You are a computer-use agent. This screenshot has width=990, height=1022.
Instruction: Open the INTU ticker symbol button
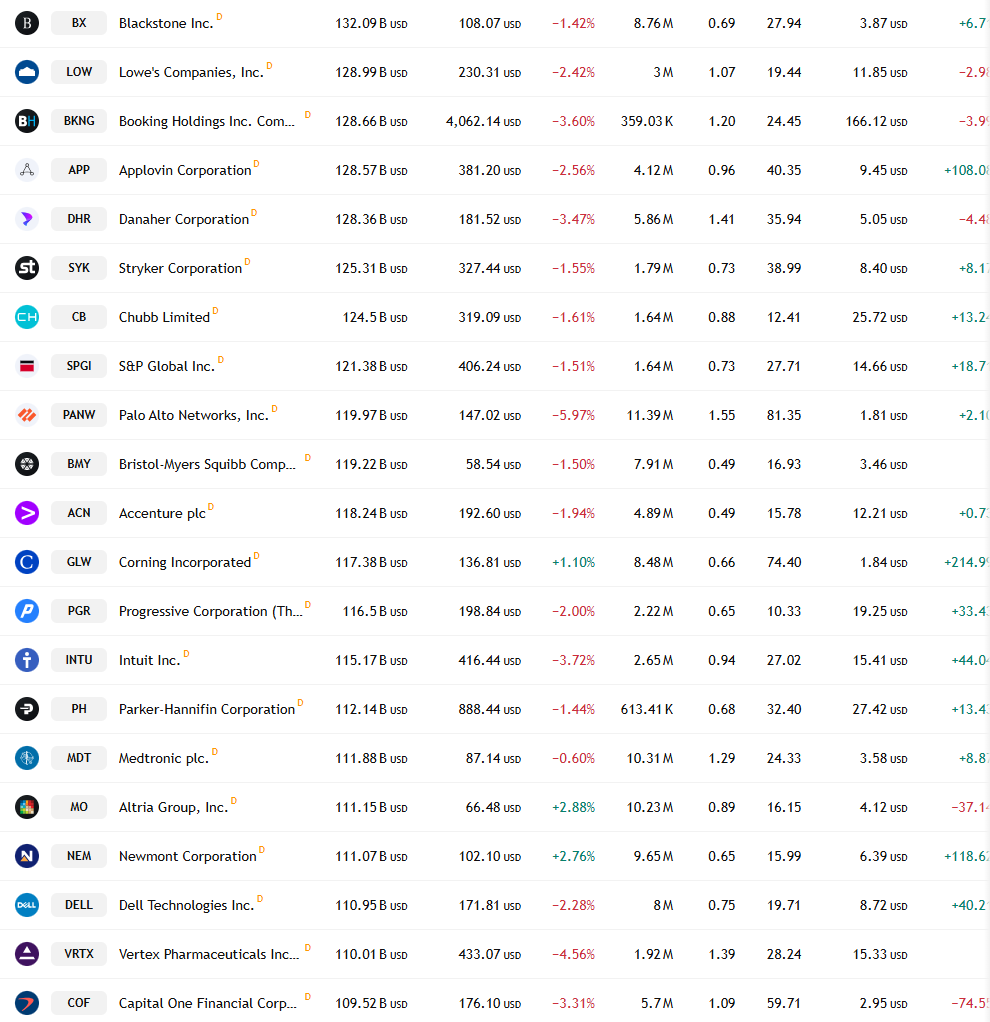click(x=79, y=660)
